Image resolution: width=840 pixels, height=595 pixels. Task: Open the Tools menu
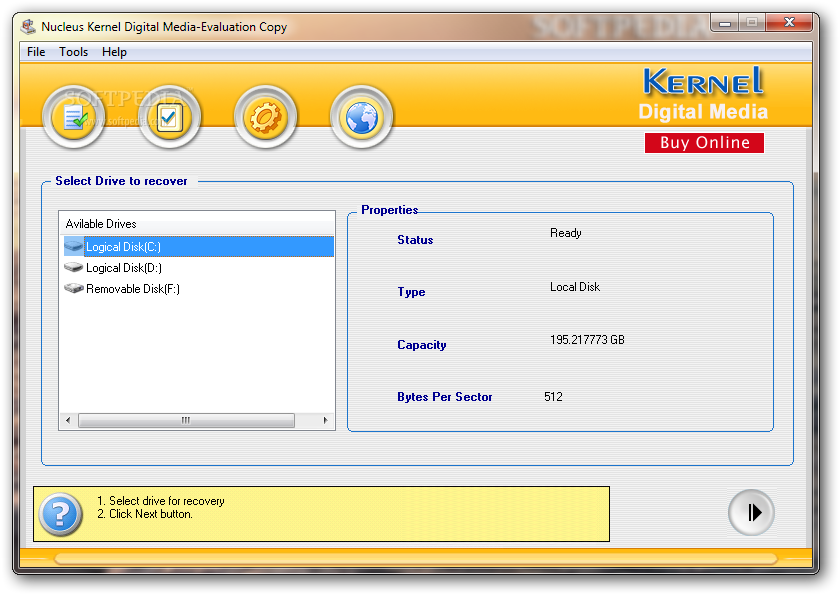click(x=73, y=52)
